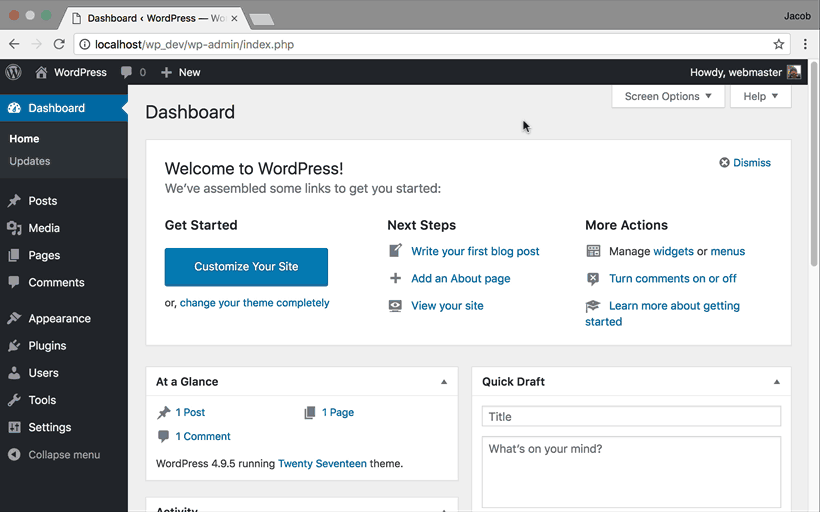Click the Media icon in sidebar
This screenshot has width=820, height=512.
(14, 228)
